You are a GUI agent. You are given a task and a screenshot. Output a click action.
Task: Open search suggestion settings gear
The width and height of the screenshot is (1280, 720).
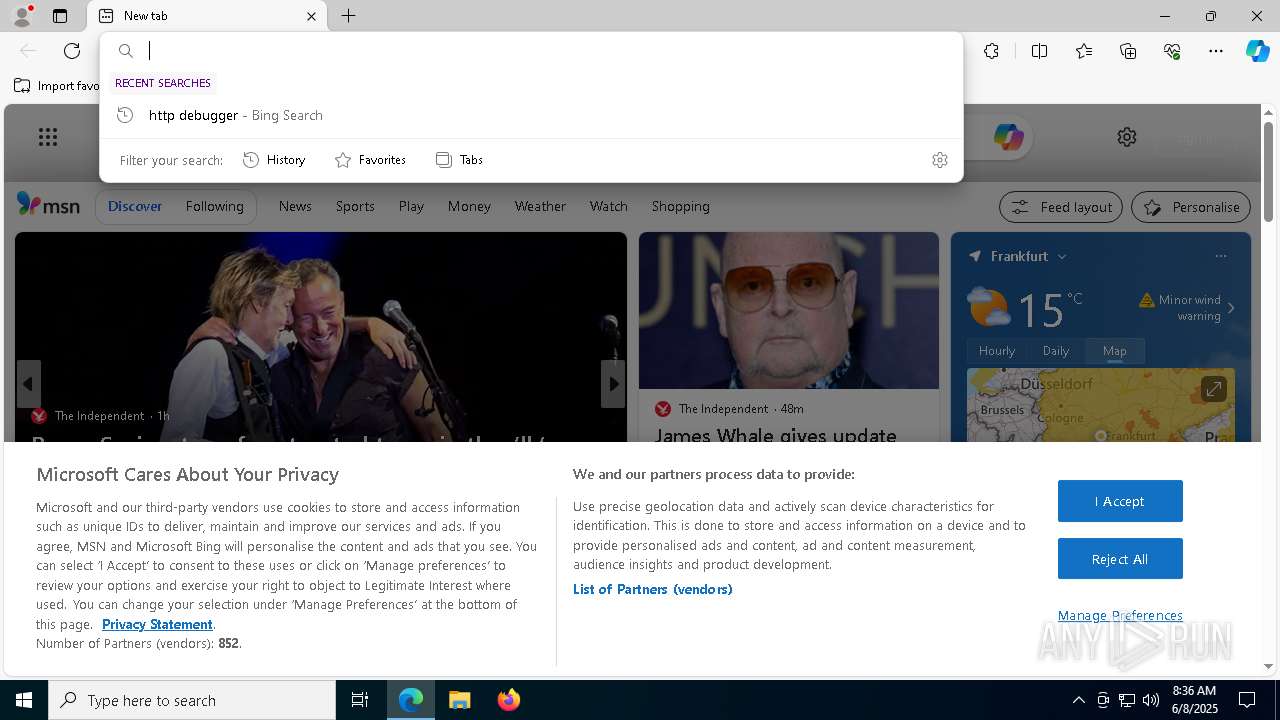pos(939,160)
